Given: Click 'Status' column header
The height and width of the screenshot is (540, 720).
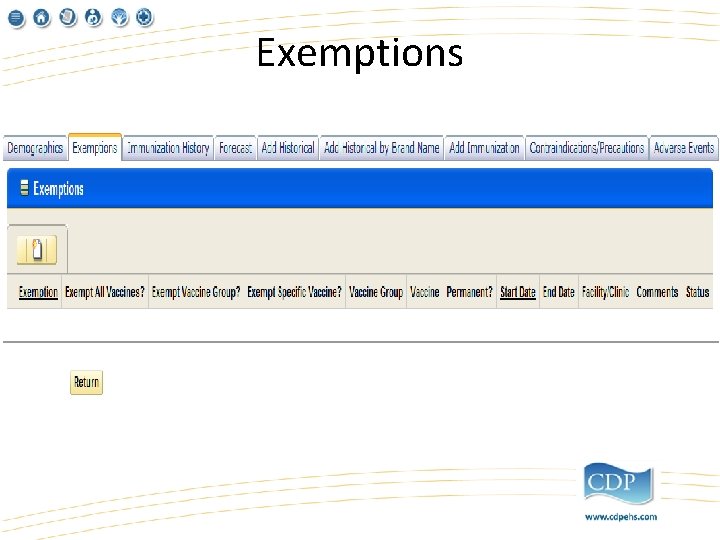Looking at the screenshot, I should 698,292.
